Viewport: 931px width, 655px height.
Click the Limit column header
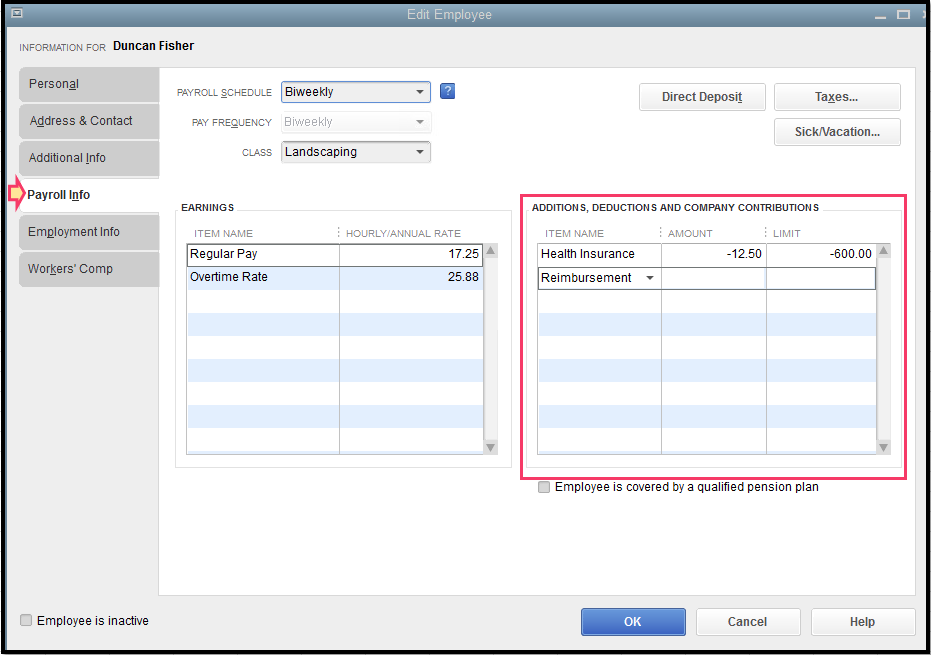(787, 233)
